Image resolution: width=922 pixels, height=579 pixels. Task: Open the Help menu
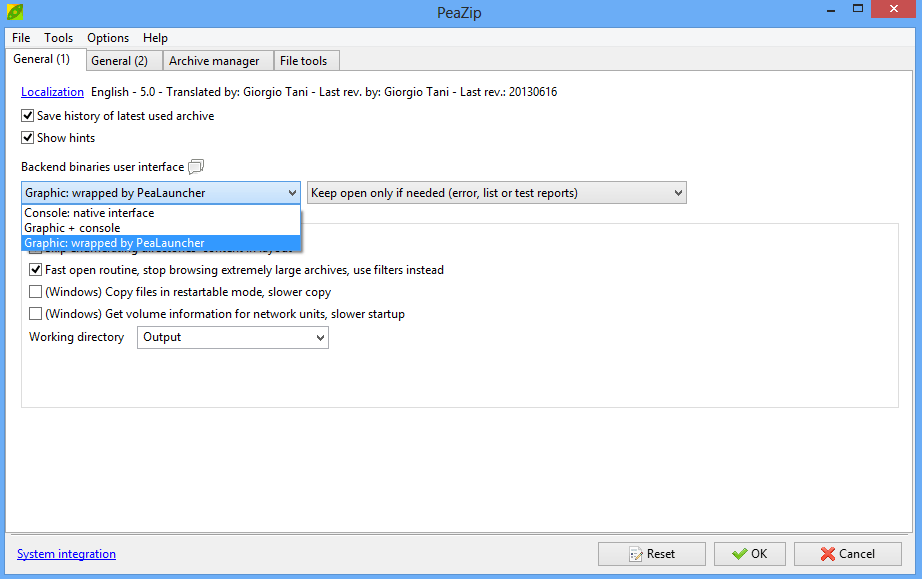155,38
